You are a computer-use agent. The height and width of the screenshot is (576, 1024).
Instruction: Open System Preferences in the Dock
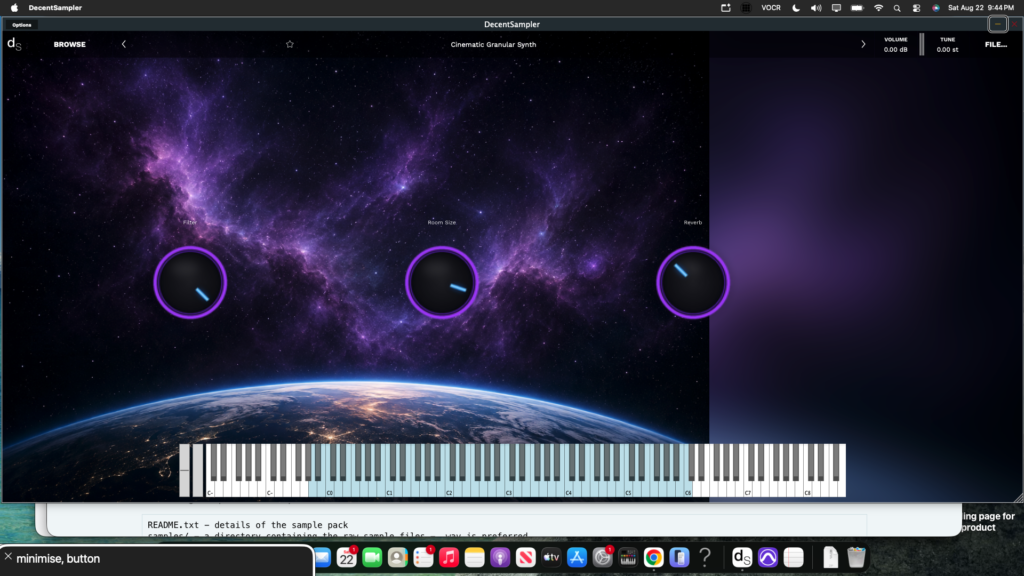tap(602, 557)
